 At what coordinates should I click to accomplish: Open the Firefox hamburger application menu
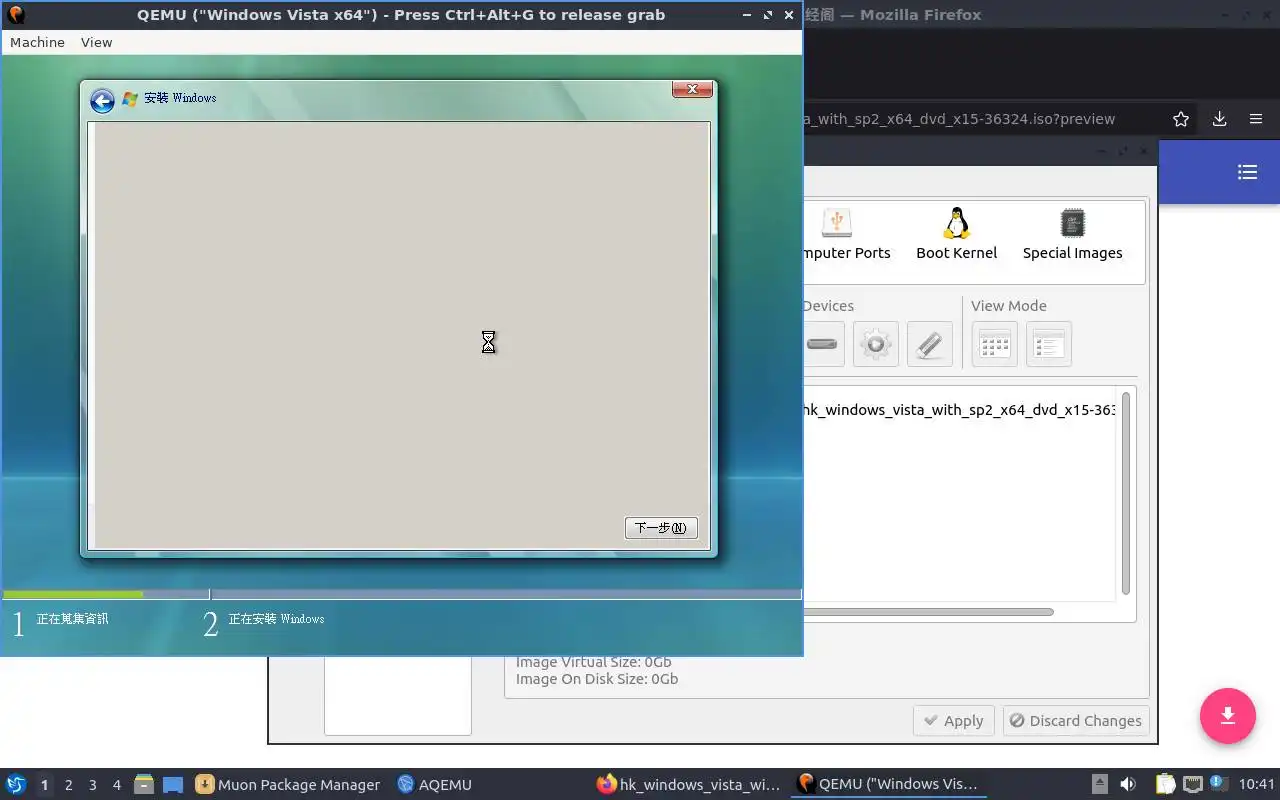click(x=1256, y=119)
